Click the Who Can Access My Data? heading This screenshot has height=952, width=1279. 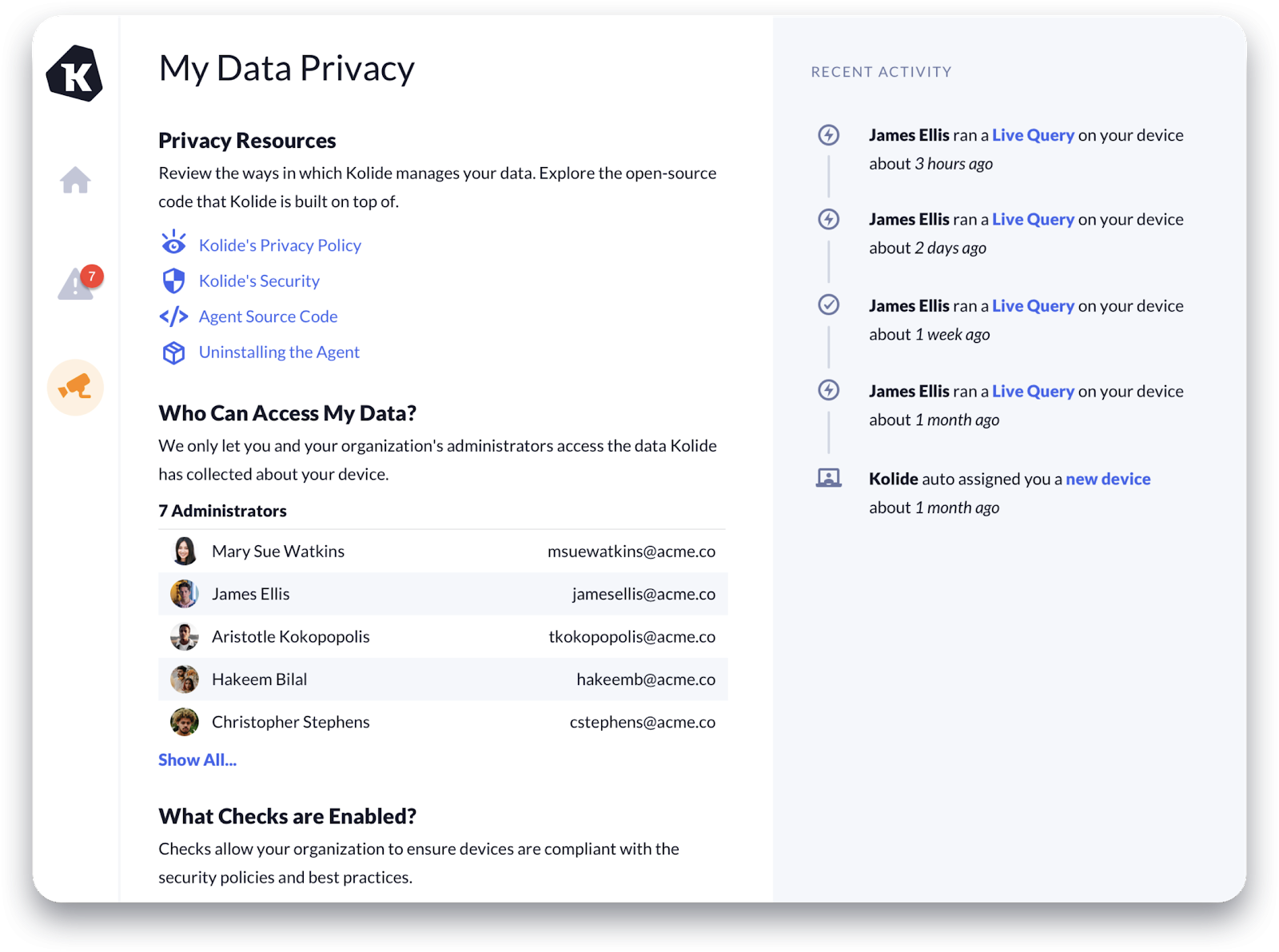pos(287,413)
